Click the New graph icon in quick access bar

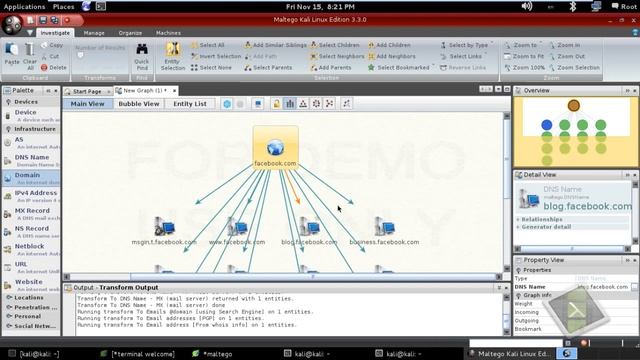pos(31,20)
